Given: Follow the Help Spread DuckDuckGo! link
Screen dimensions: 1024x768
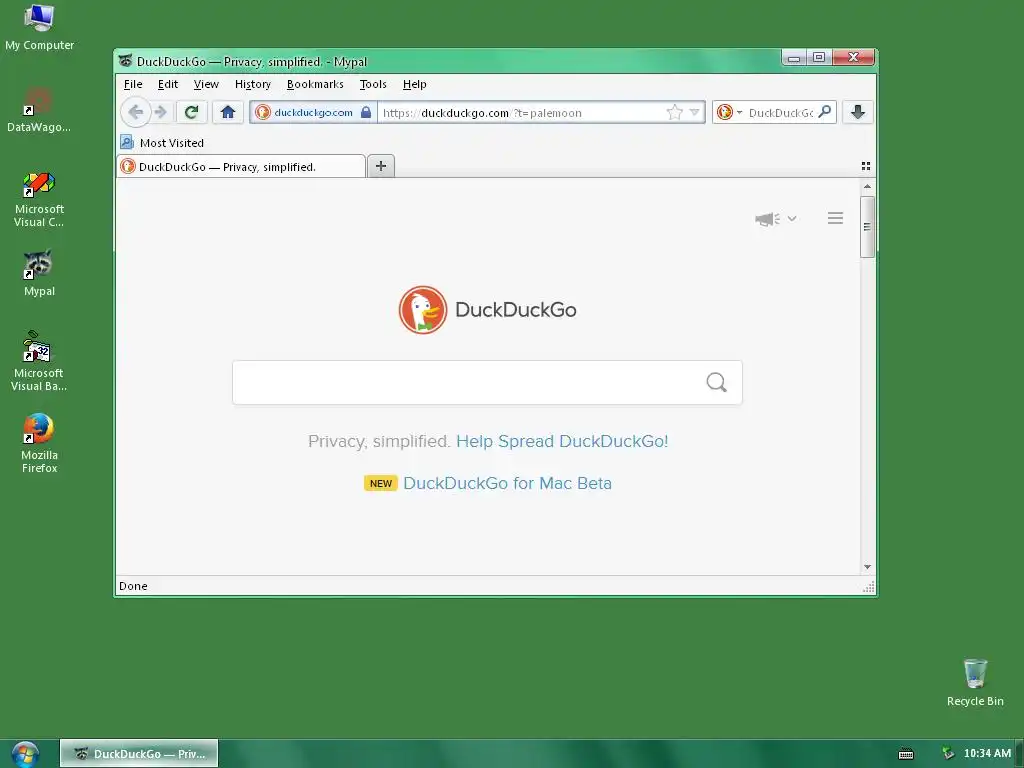Looking at the screenshot, I should (562, 441).
